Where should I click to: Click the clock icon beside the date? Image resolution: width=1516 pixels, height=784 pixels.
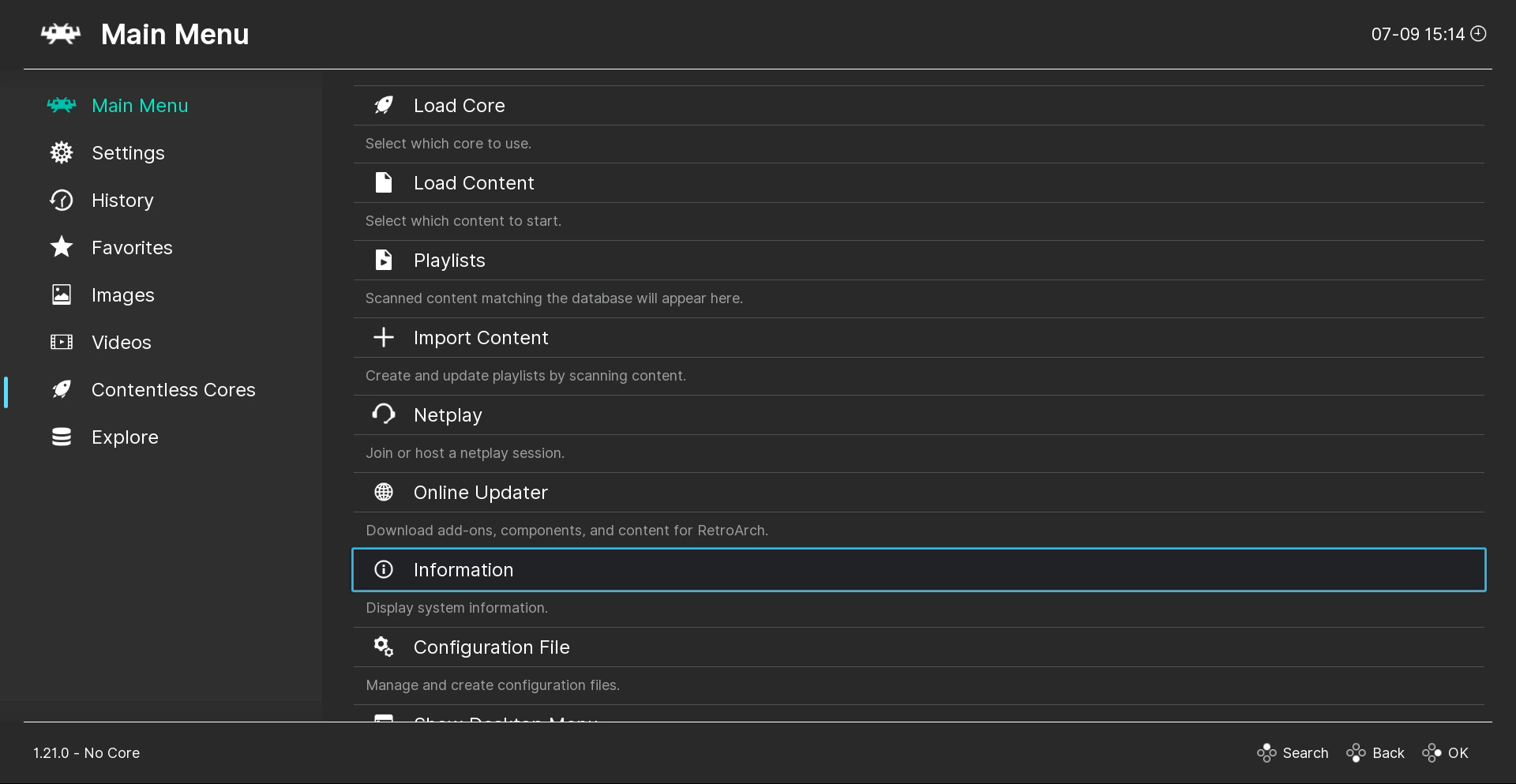click(x=1479, y=33)
